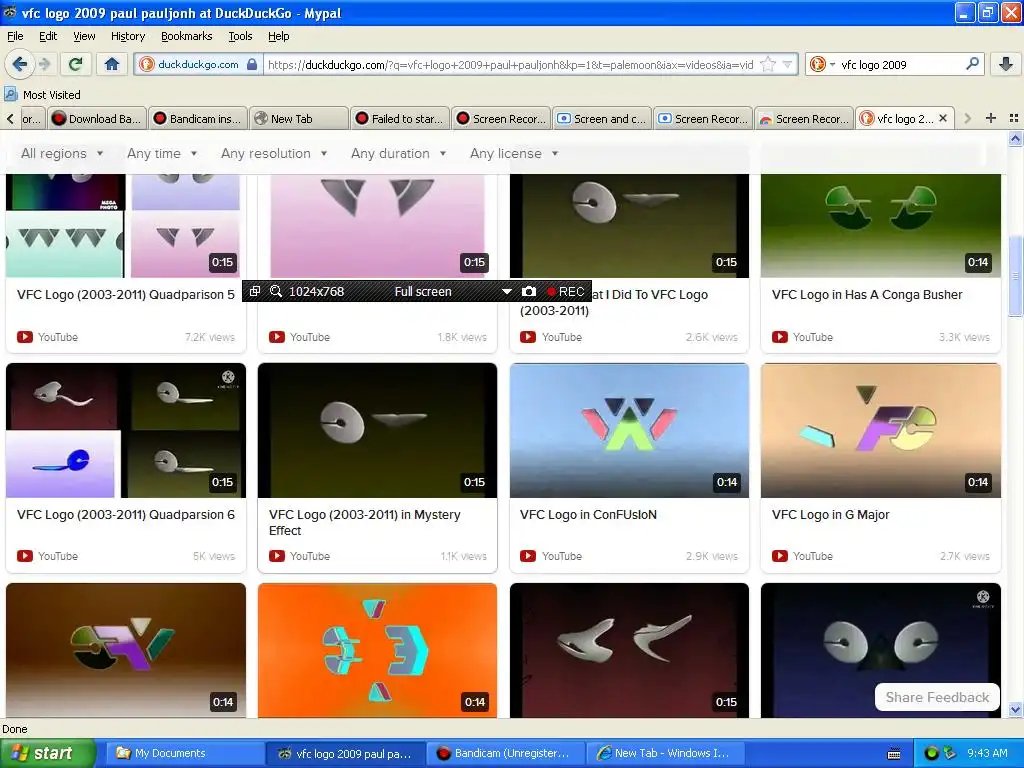Click the search magnifier in the search box
The image size is (1024, 768).
pos(972,64)
